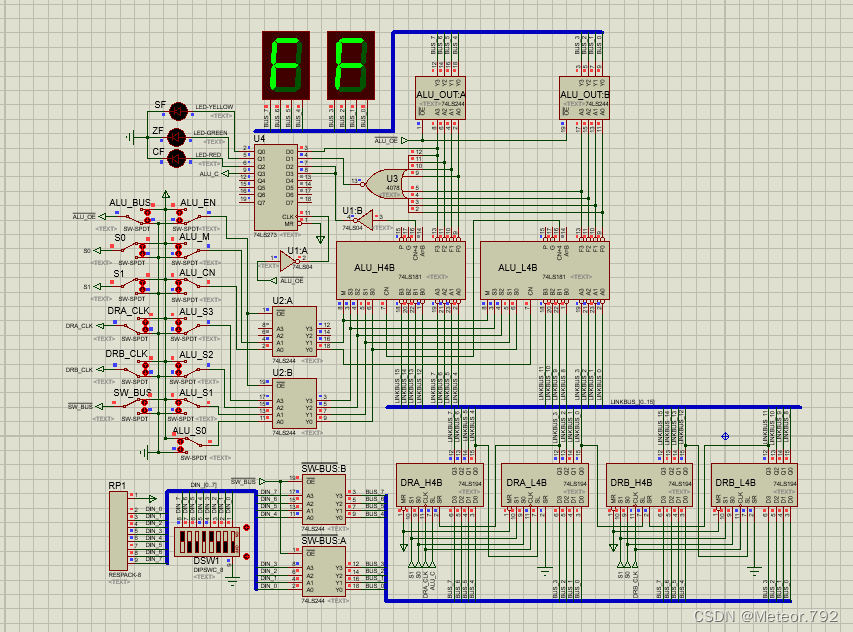Select the ALU_OUT:A buffer chip

click(x=440, y=98)
